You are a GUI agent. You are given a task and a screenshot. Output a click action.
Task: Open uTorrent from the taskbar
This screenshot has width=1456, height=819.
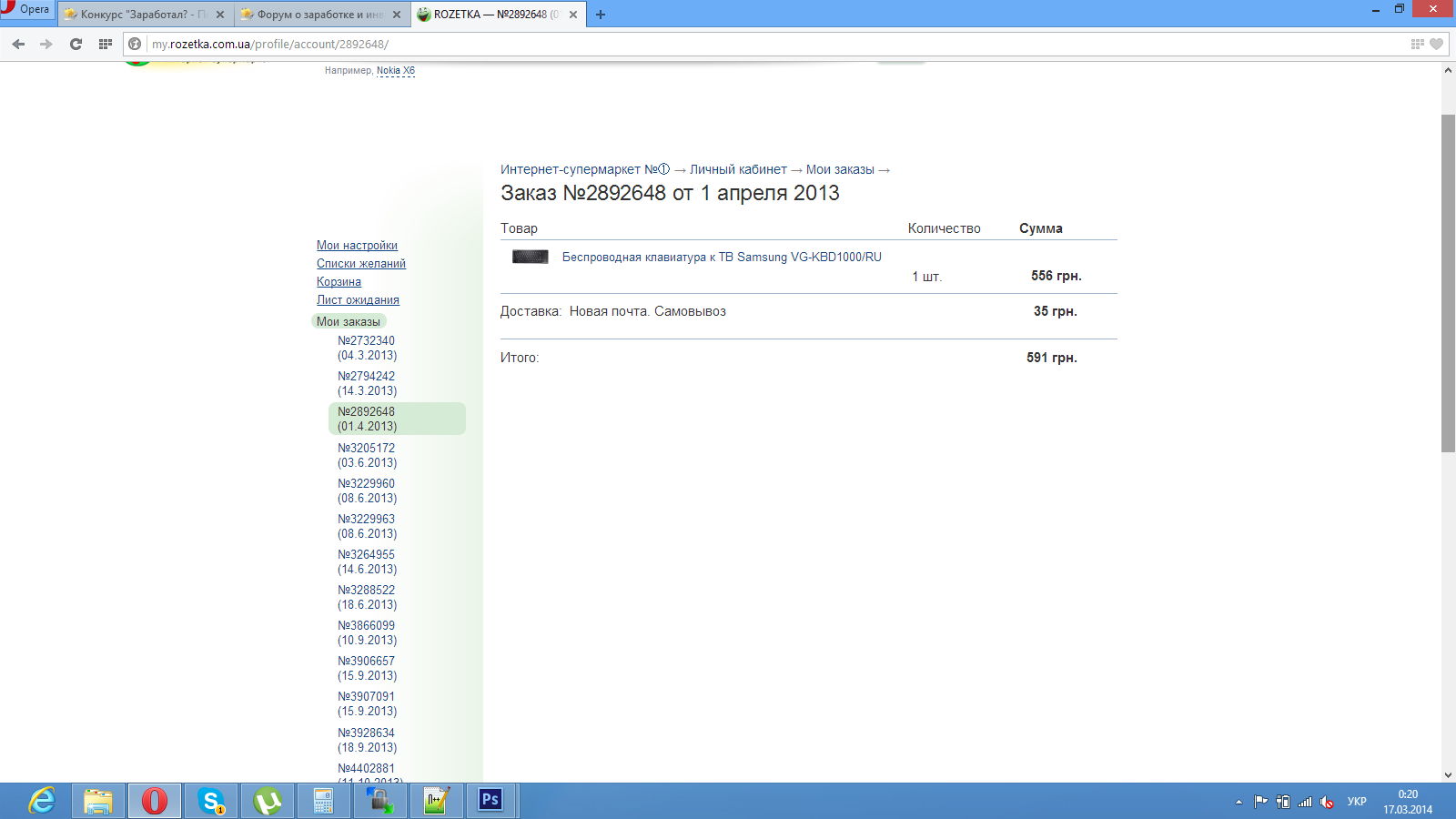[268, 801]
